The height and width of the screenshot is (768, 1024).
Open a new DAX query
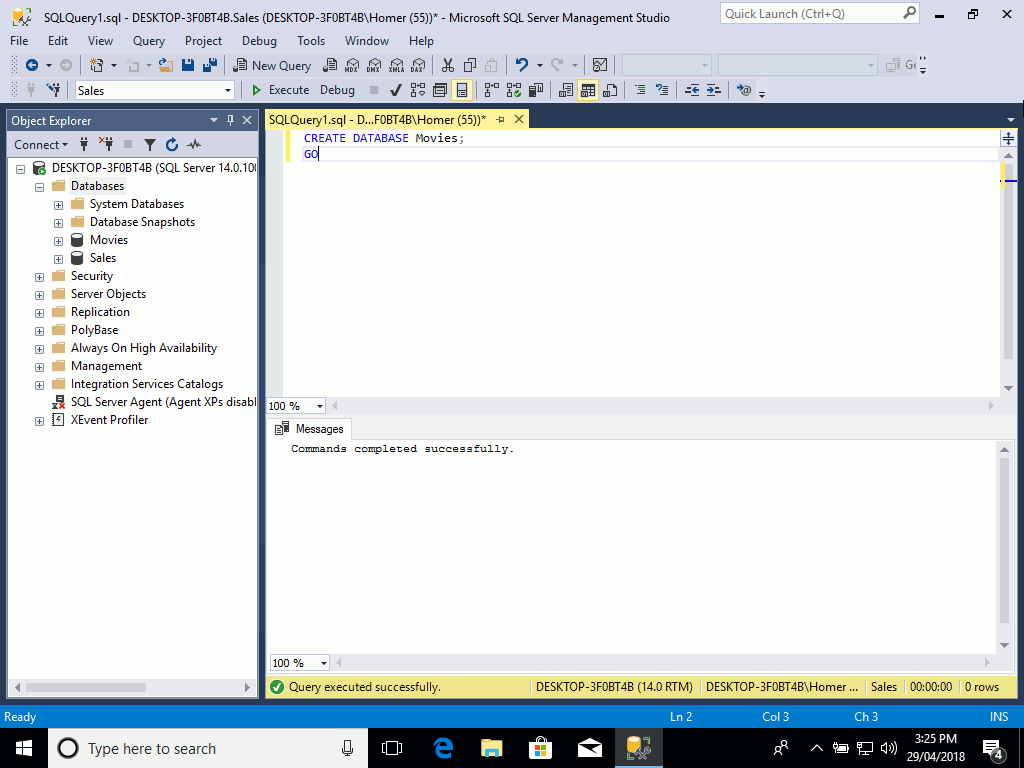[x=418, y=65]
